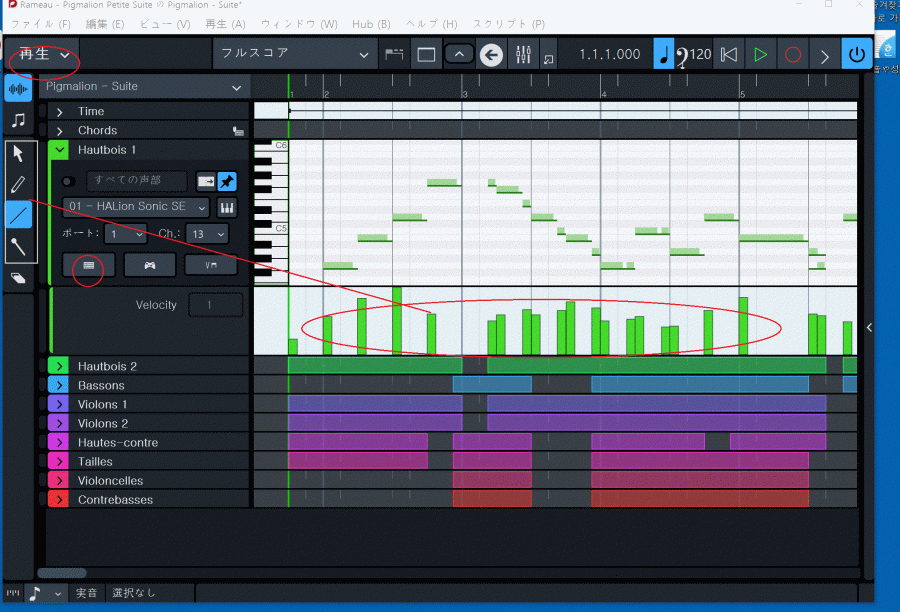The width and height of the screenshot is (900, 612).
Task: Click the eighth-note rhythmic grid icon
Action: [x=35, y=593]
